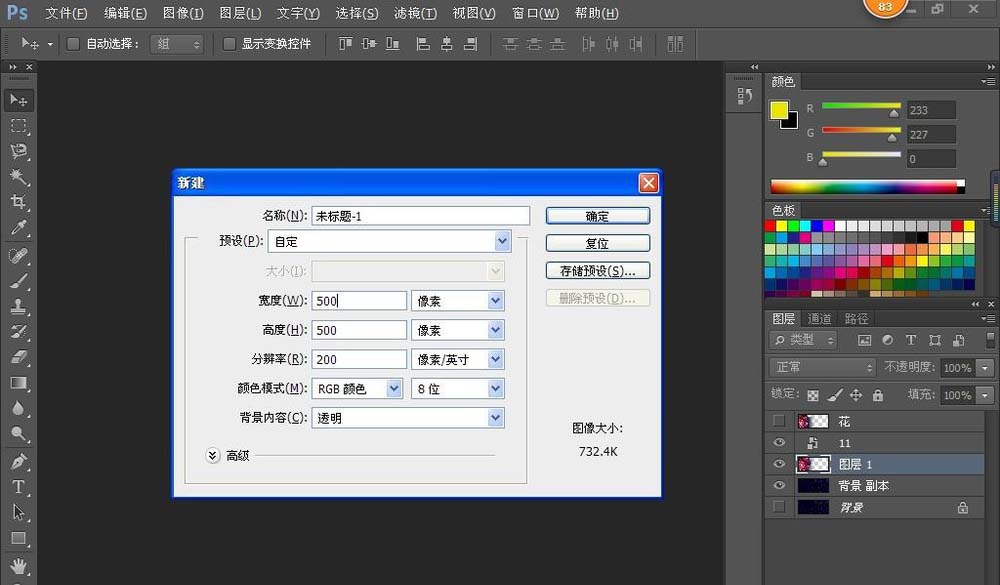Switch to the 通道 tab

[820, 318]
